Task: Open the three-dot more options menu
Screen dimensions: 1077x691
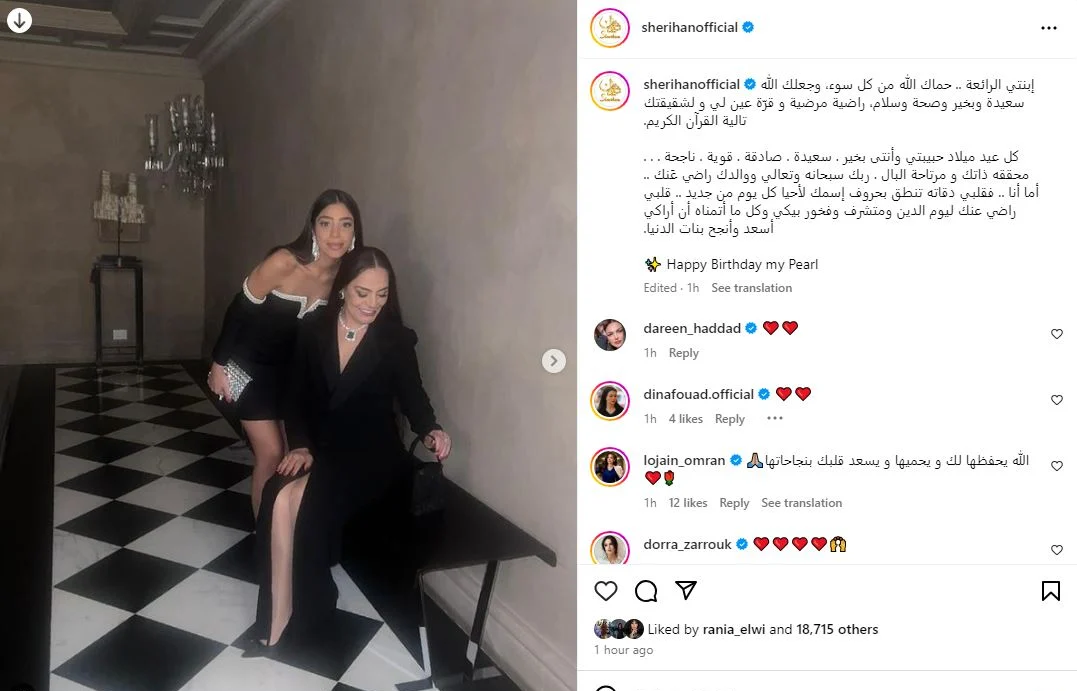Action: (x=1048, y=28)
